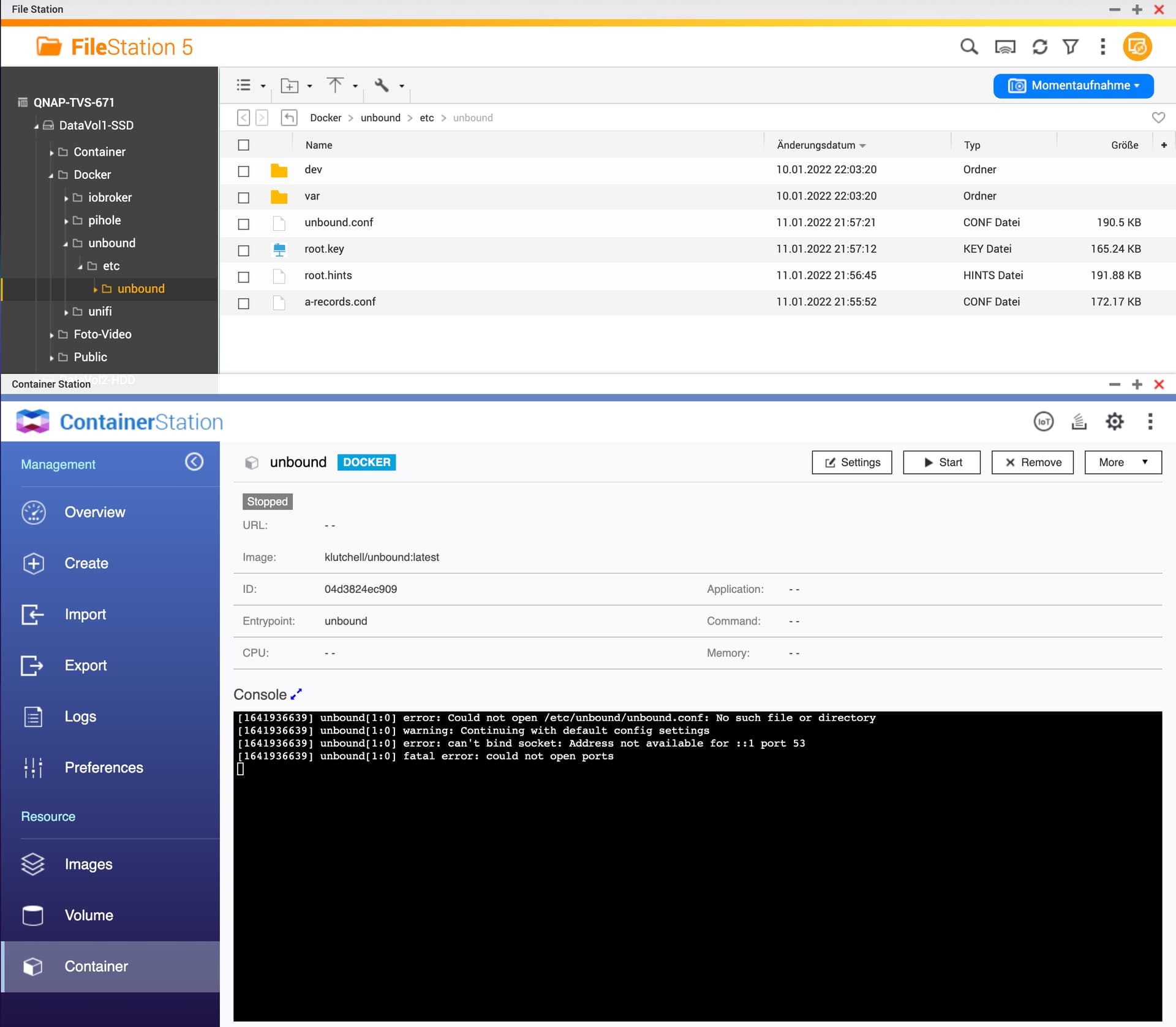Screen dimensions: 1176x1027
Task: Open File Station more options menu
Action: point(1102,47)
